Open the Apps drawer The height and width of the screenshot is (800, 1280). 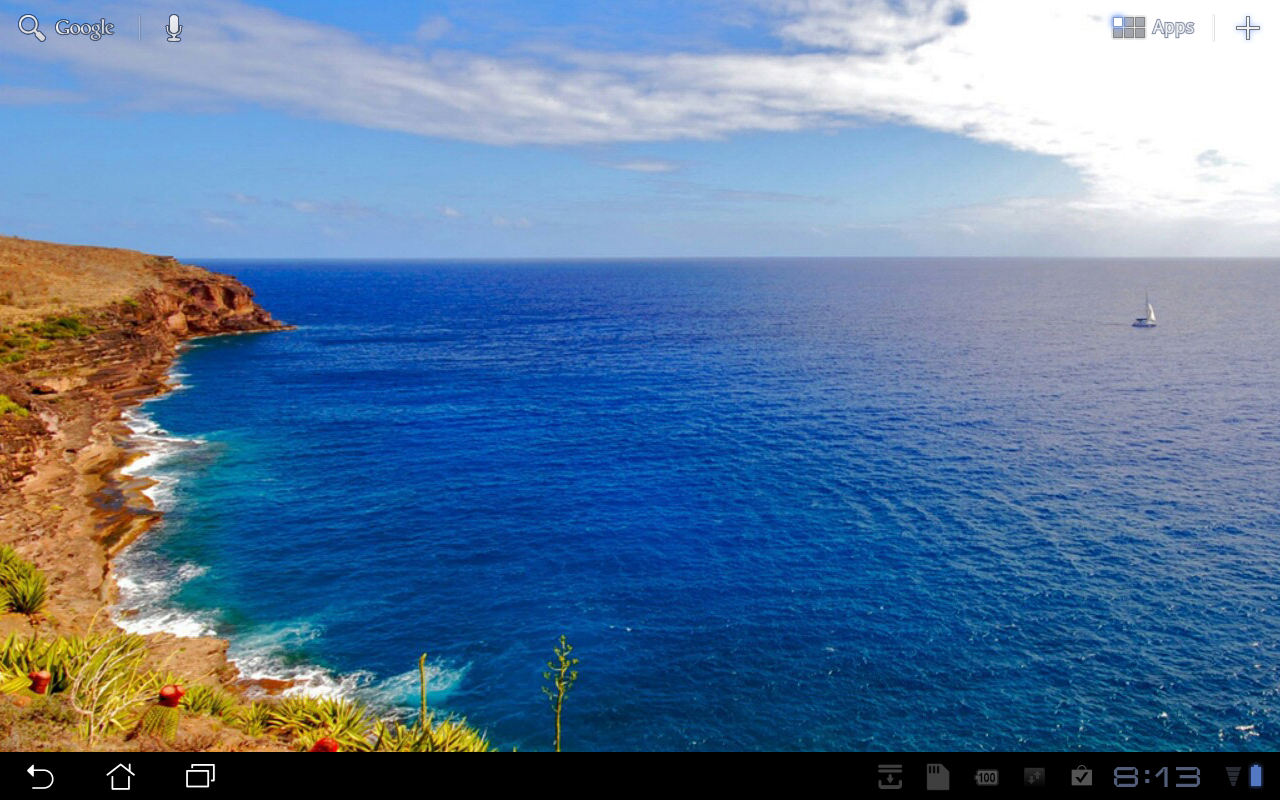(1153, 28)
